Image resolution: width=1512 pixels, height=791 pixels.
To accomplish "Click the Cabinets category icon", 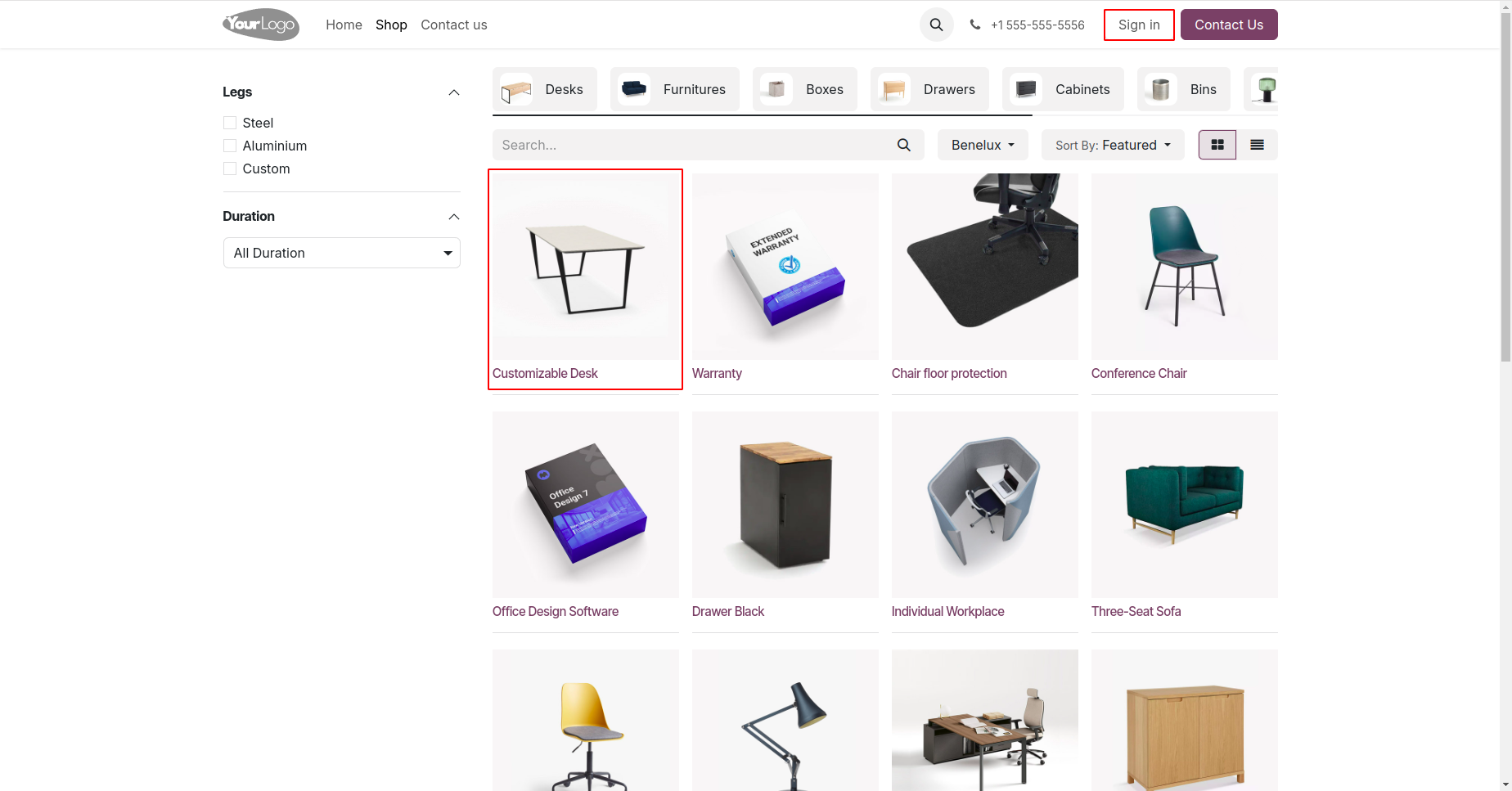I will coord(1026,89).
